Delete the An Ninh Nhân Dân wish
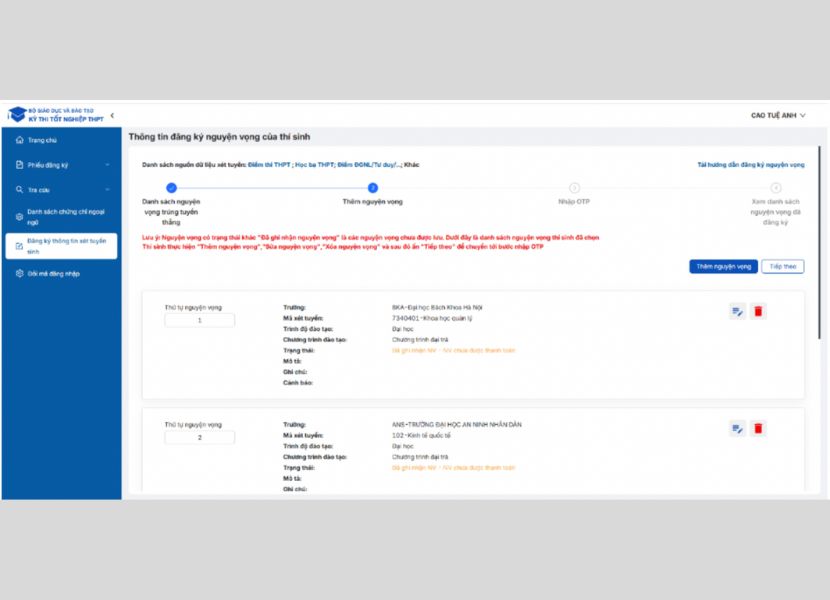 (758, 429)
